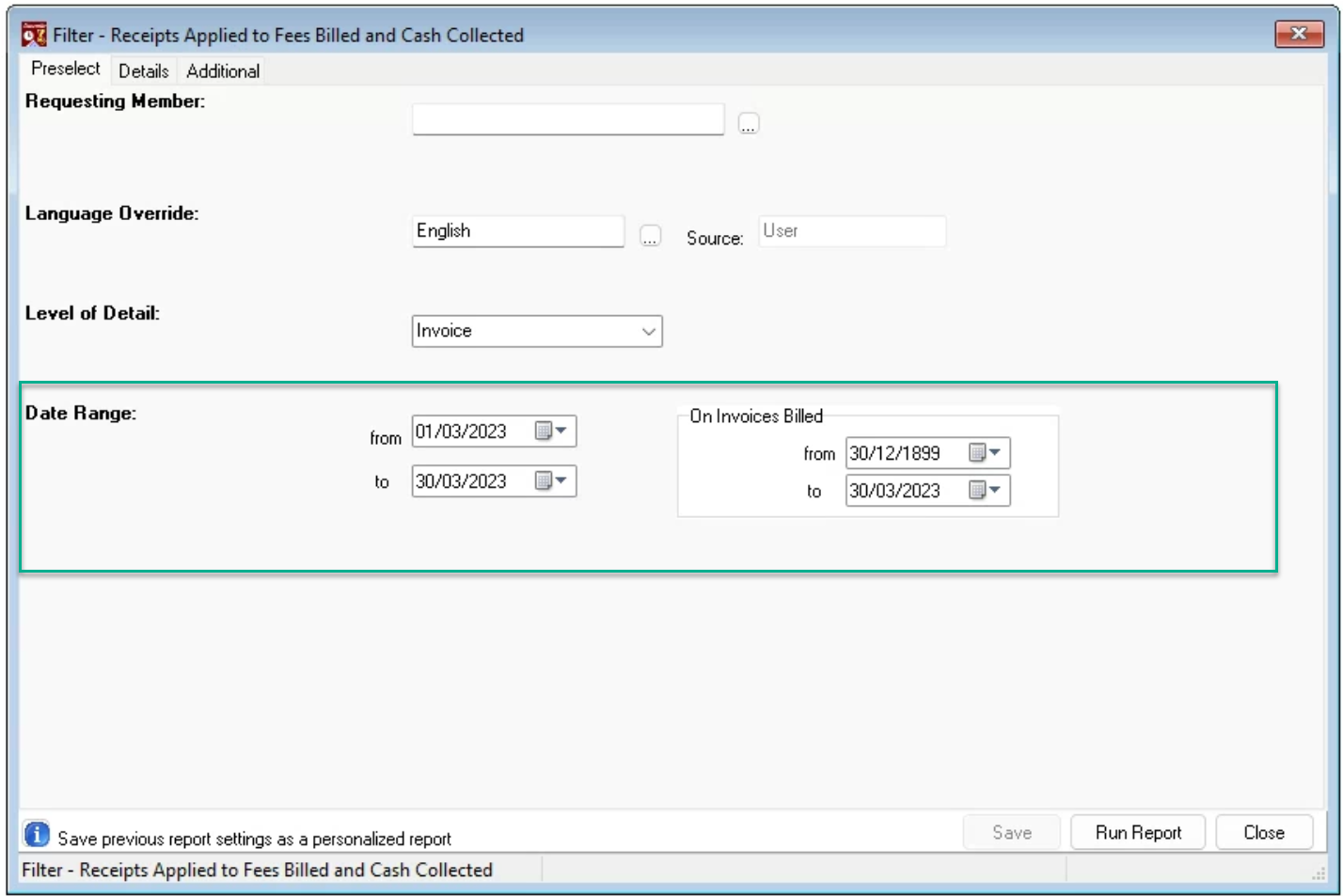Click the 'Level of Detail:' label
Screen dimensions: 1343x896
pos(92,313)
